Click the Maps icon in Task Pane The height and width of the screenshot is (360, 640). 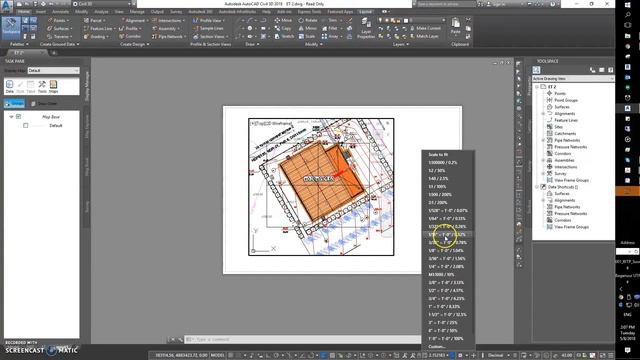[53, 87]
